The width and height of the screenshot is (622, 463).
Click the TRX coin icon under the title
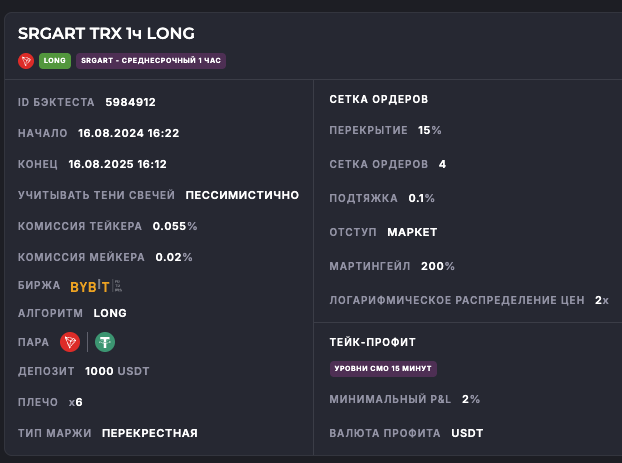click(26, 61)
